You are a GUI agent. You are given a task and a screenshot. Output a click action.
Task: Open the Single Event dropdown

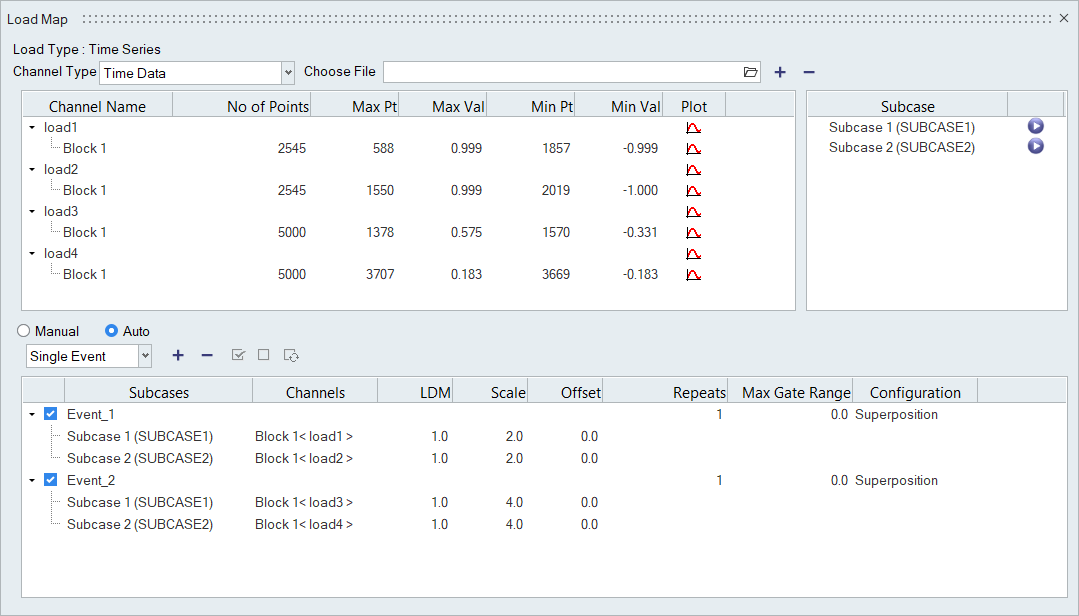(x=145, y=356)
